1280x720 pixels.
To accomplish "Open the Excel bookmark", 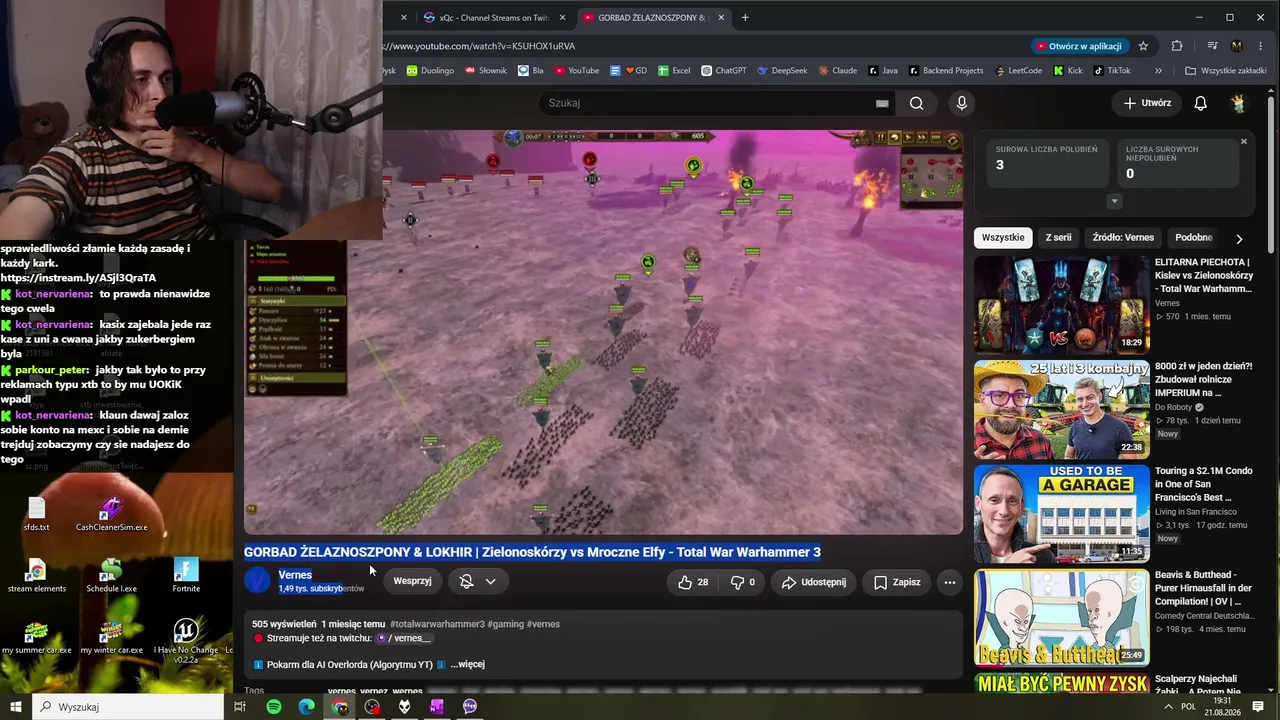I will [x=673, y=71].
